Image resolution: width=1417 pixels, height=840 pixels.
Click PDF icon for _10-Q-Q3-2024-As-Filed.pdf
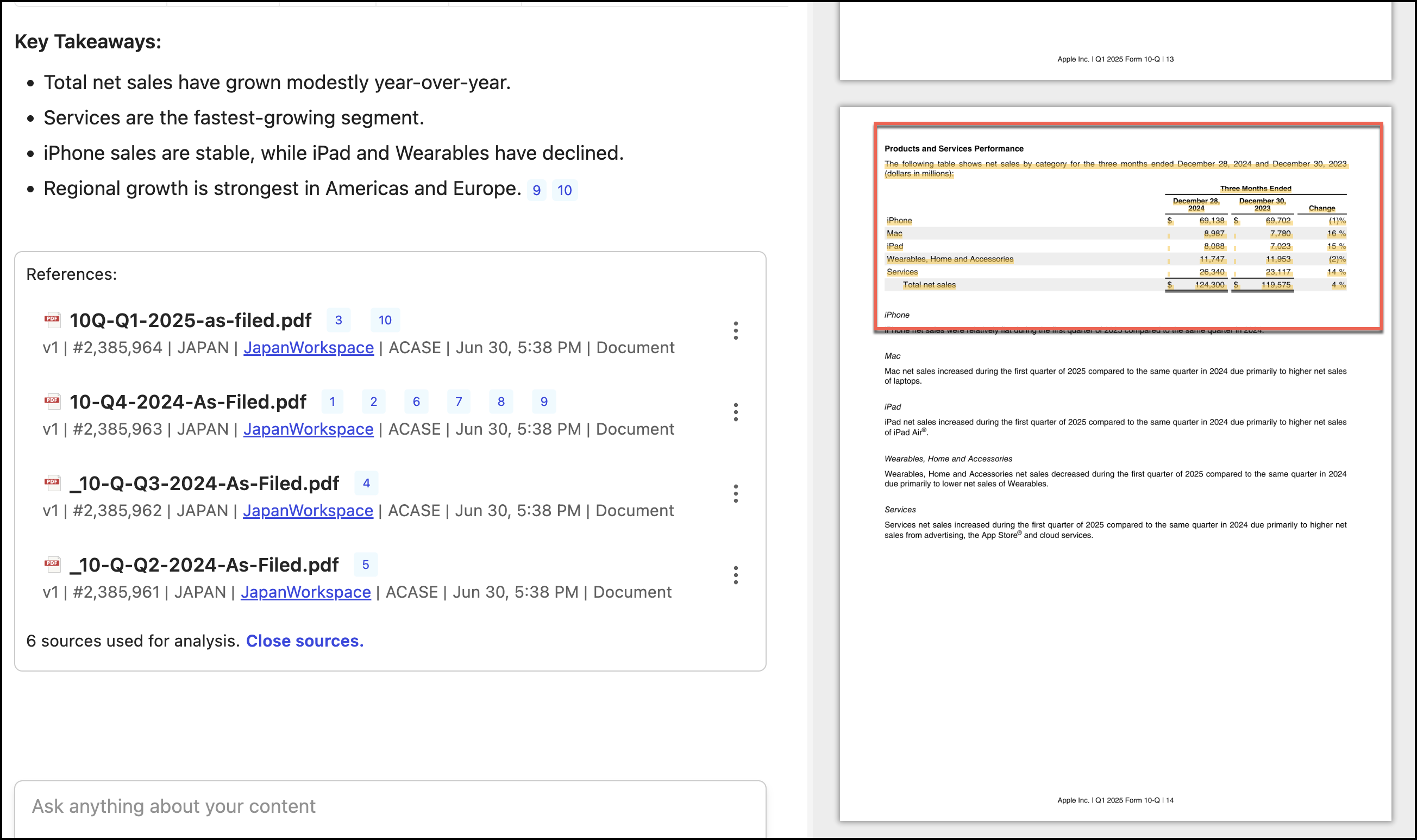(52, 482)
